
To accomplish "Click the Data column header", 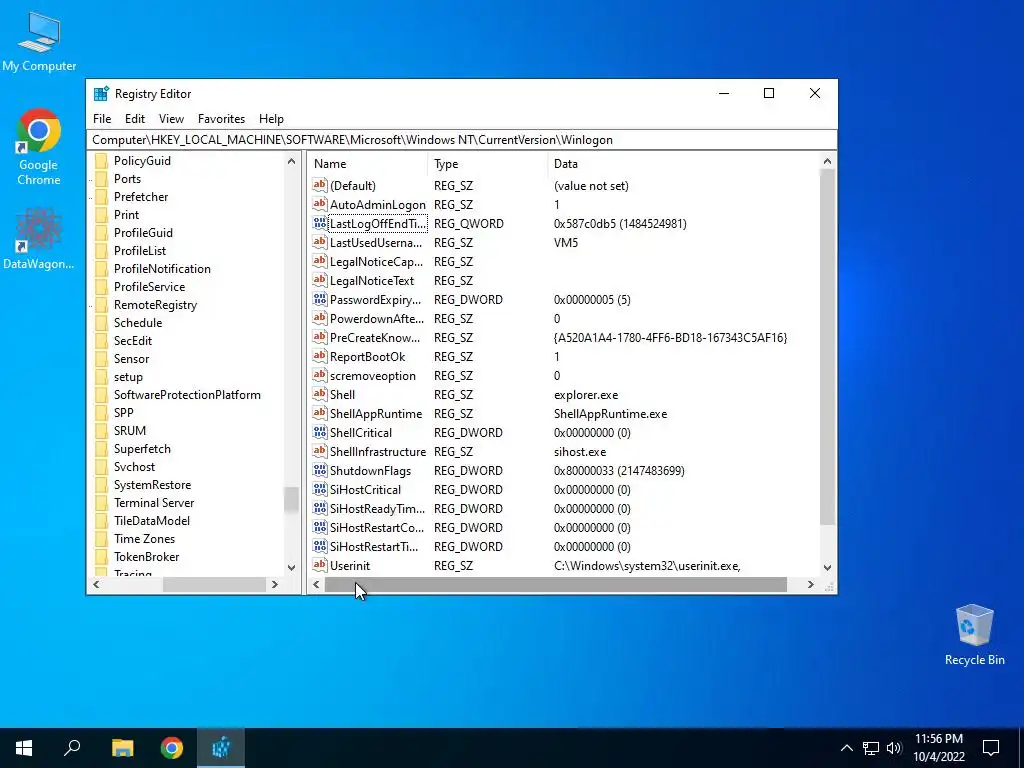I will [x=682, y=164].
